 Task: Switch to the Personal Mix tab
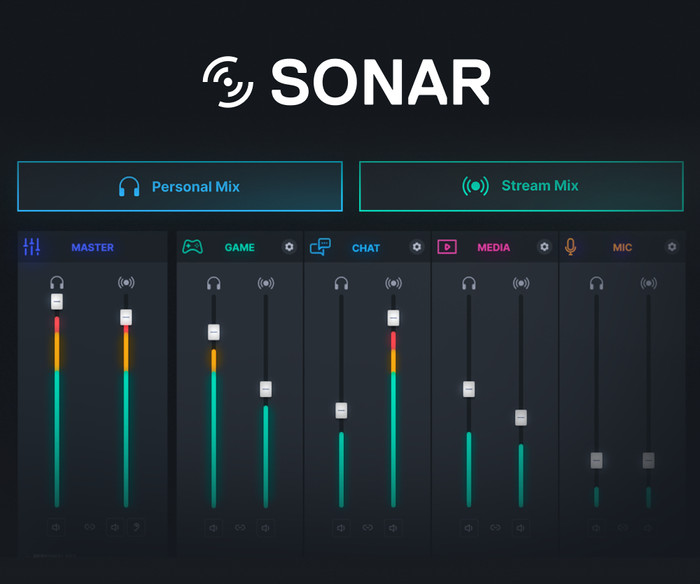click(x=180, y=186)
